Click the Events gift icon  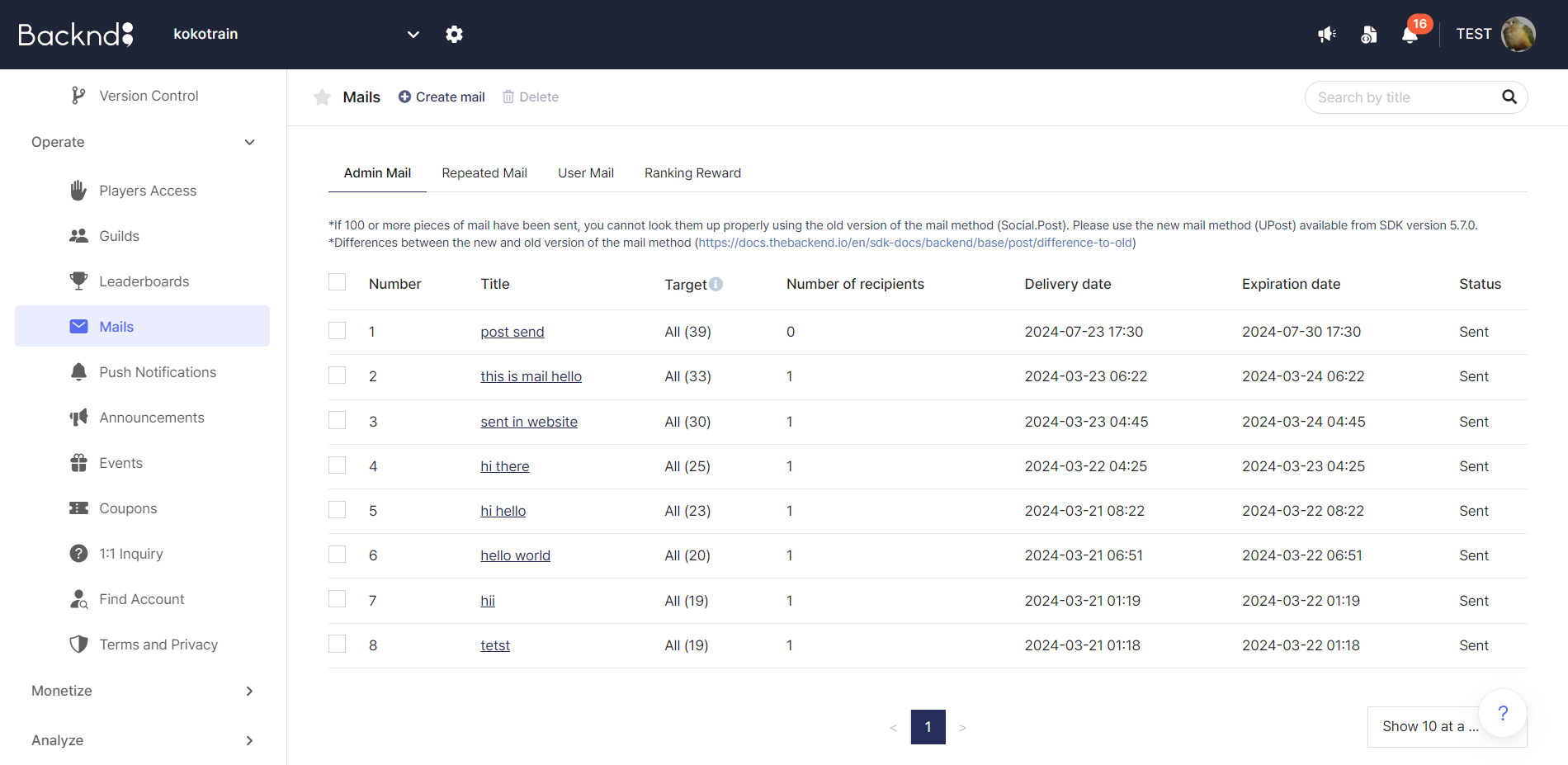point(78,463)
